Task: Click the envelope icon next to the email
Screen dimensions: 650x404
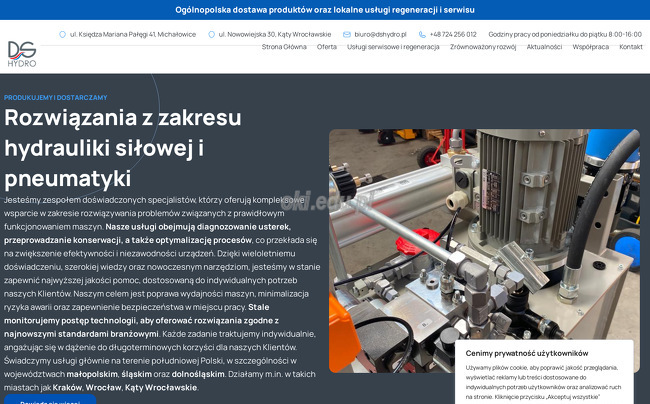Action: [347, 34]
